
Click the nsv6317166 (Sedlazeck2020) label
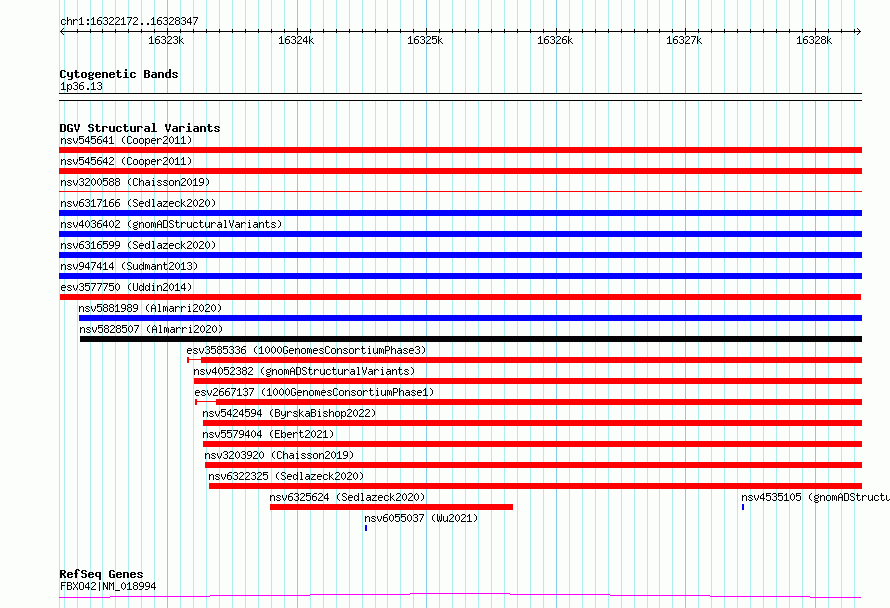coord(138,203)
